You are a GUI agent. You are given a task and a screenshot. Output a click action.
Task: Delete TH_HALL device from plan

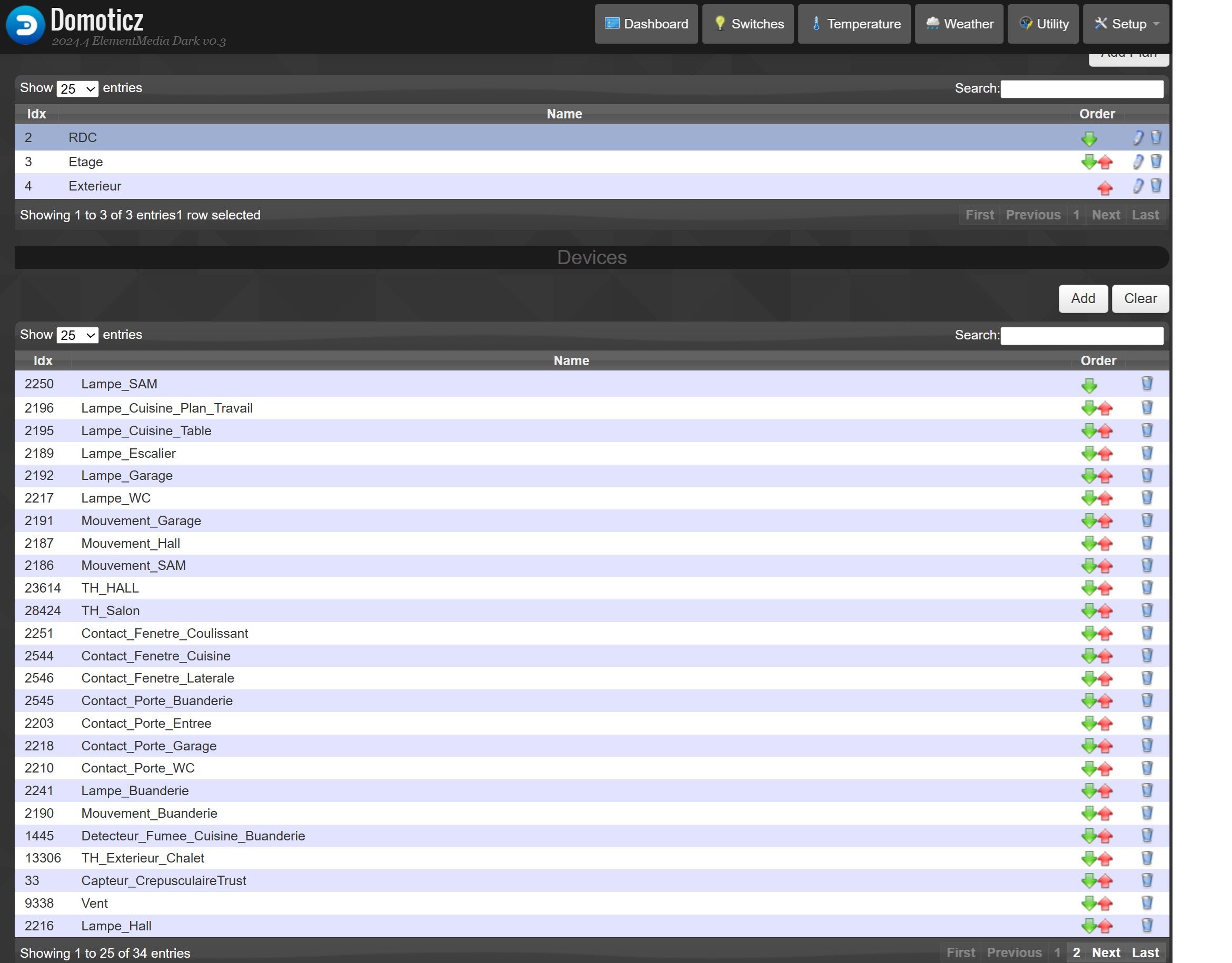[1147, 588]
